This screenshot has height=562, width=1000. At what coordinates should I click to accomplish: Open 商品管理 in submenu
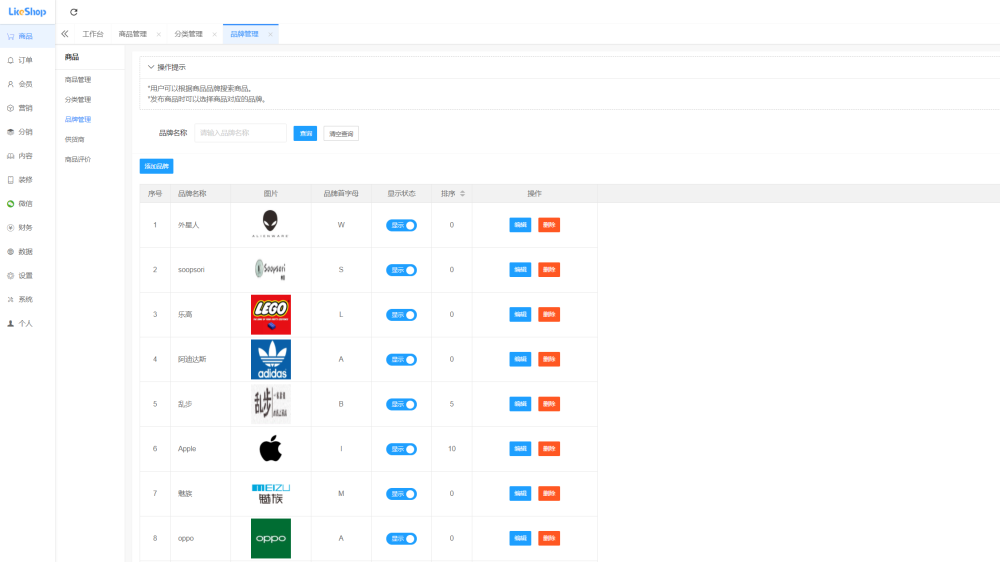(x=78, y=80)
